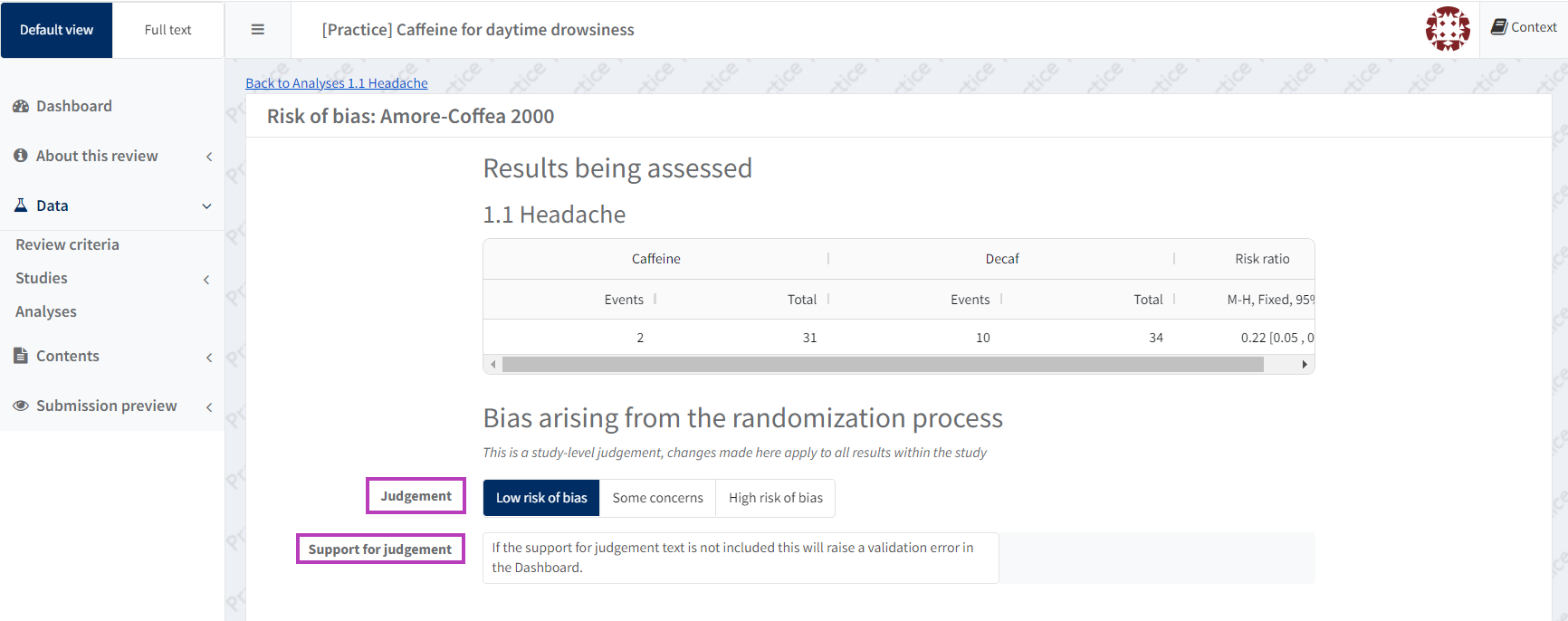1568x621 pixels.
Task: Select Some concerns judgement
Action: [x=657, y=498]
